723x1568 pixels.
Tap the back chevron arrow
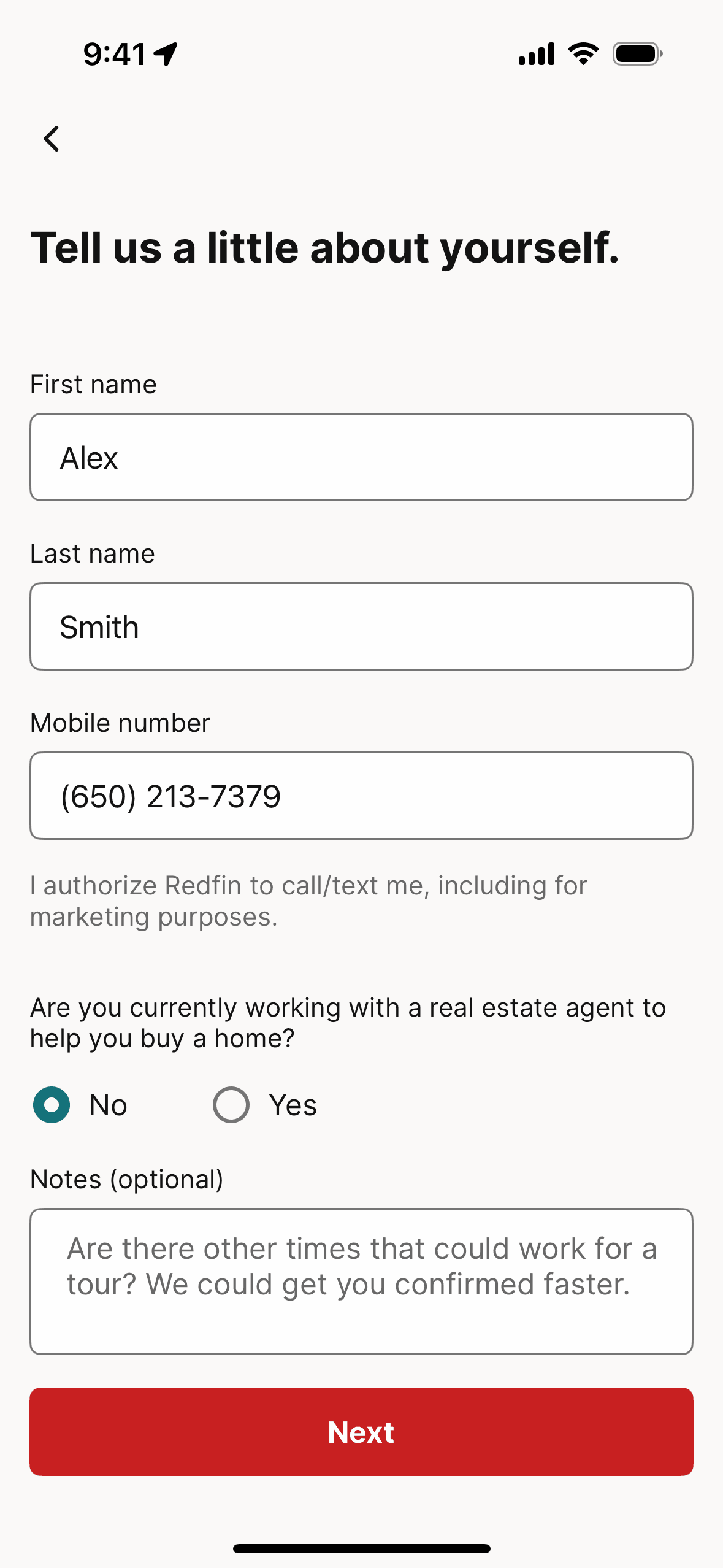52,139
